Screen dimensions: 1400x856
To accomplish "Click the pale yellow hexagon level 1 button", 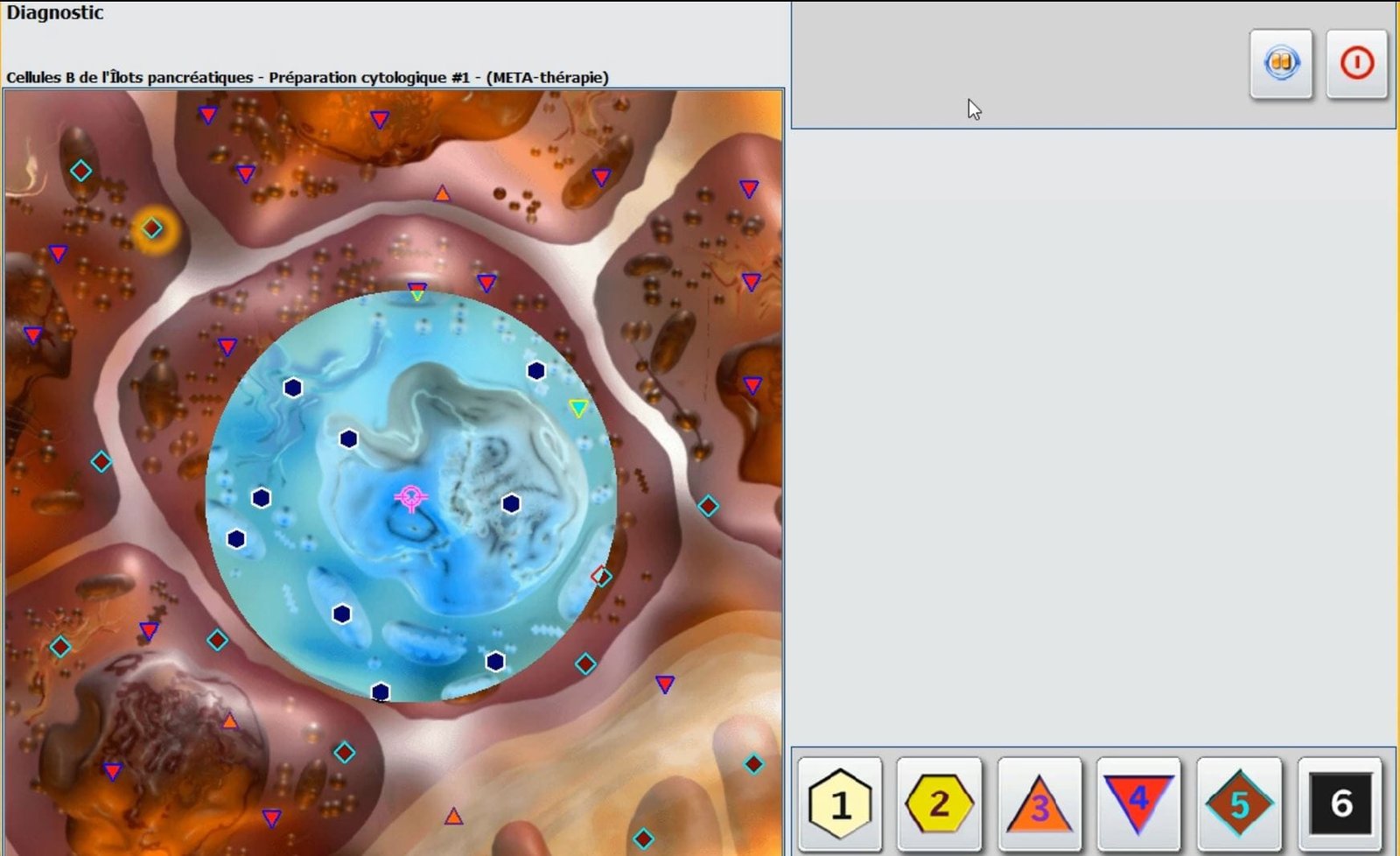I will pos(839,803).
